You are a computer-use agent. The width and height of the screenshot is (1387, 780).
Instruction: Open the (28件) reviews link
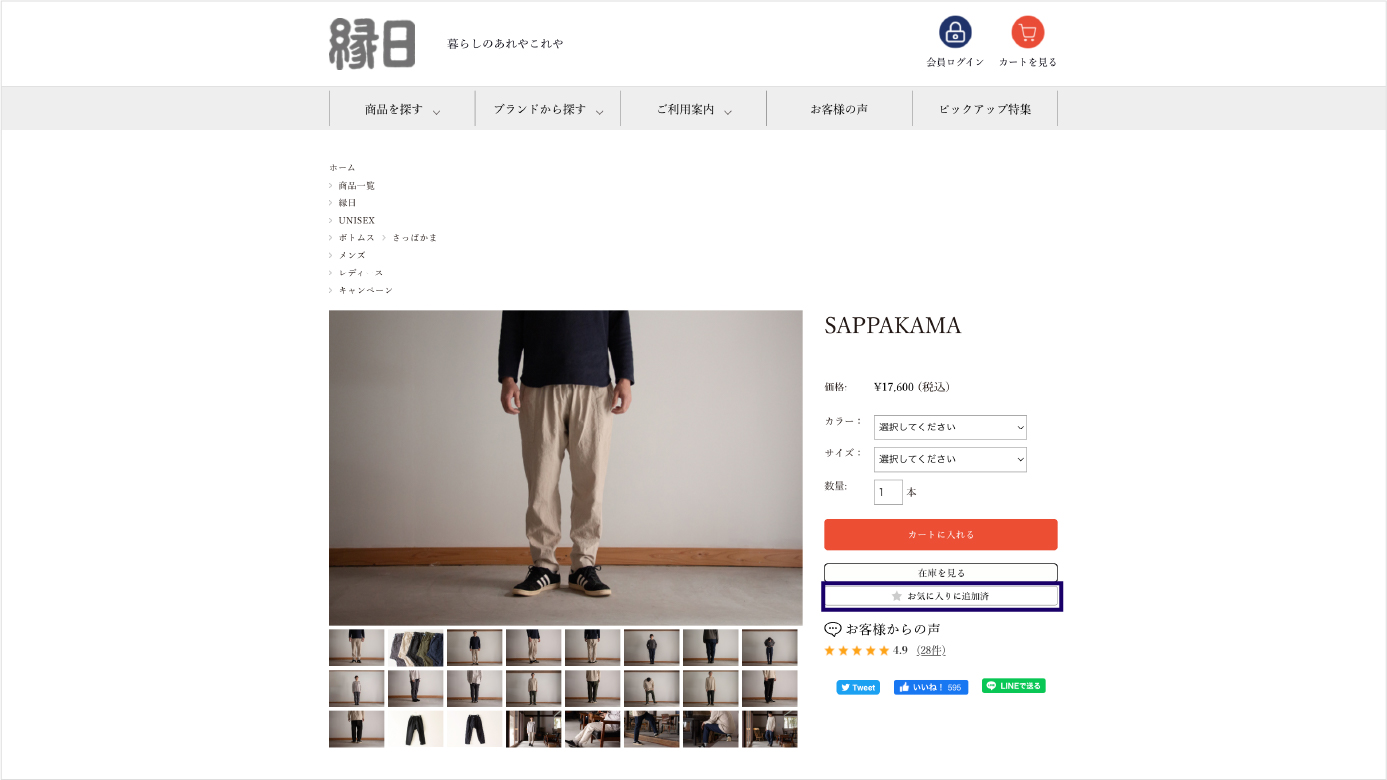(930, 650)
